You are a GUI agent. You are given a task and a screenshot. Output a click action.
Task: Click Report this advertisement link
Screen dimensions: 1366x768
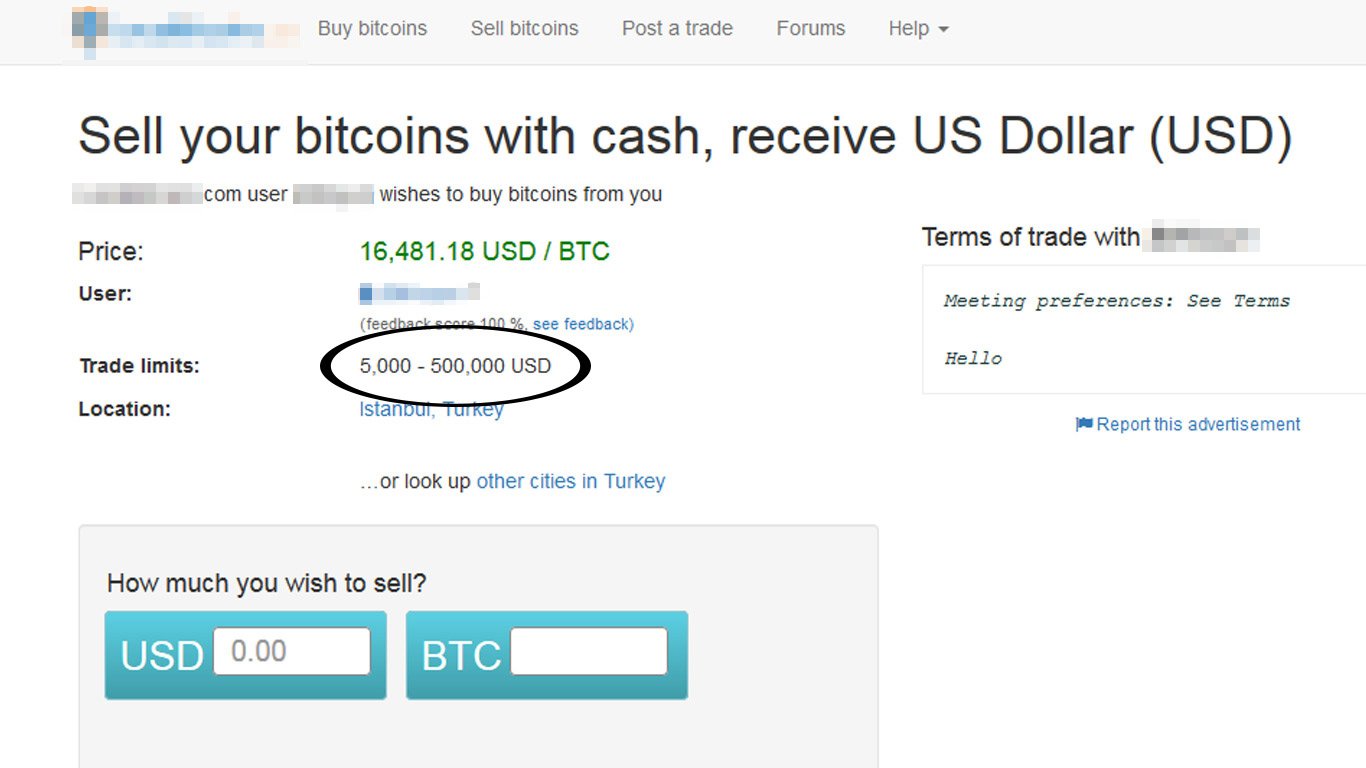[1198, 424]
